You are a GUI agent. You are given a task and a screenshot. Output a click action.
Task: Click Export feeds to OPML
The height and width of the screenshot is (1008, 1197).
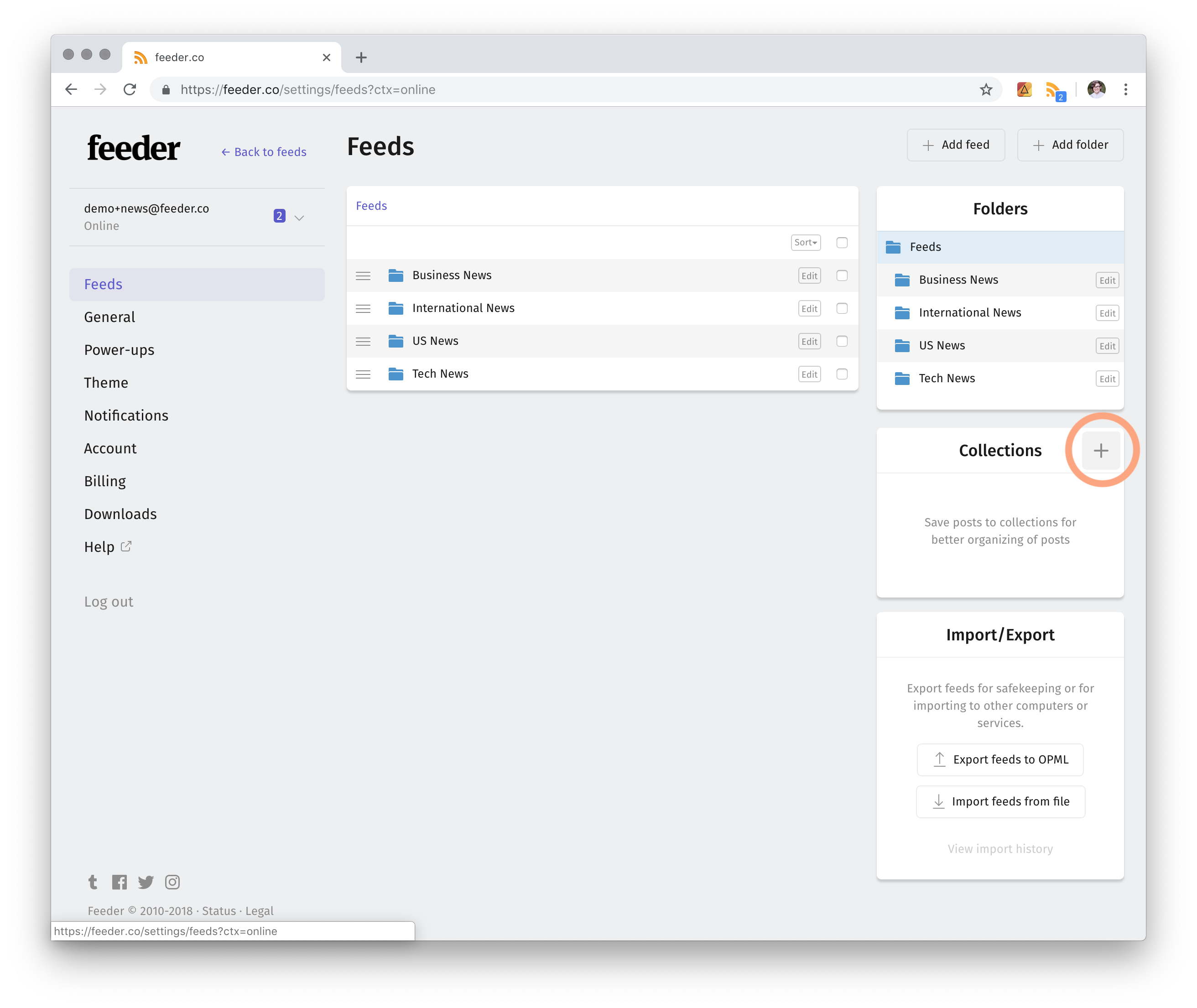pos(1000,759)
